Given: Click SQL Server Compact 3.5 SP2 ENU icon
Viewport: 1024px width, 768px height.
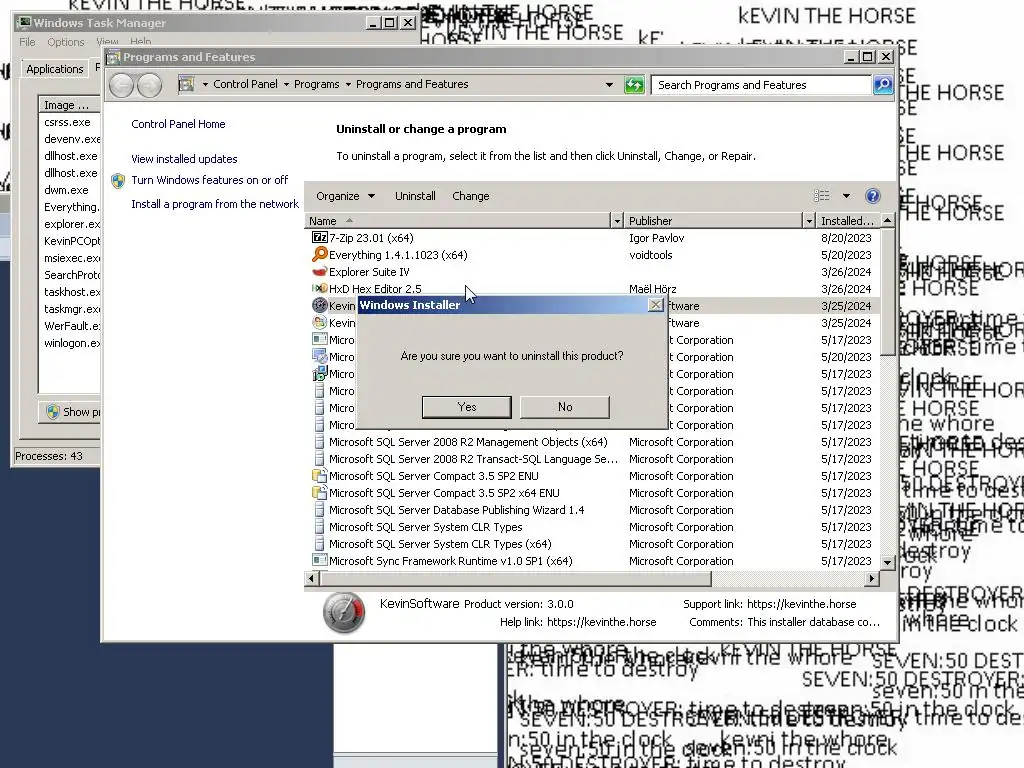Looking at the screenshot, I should 319,476.
